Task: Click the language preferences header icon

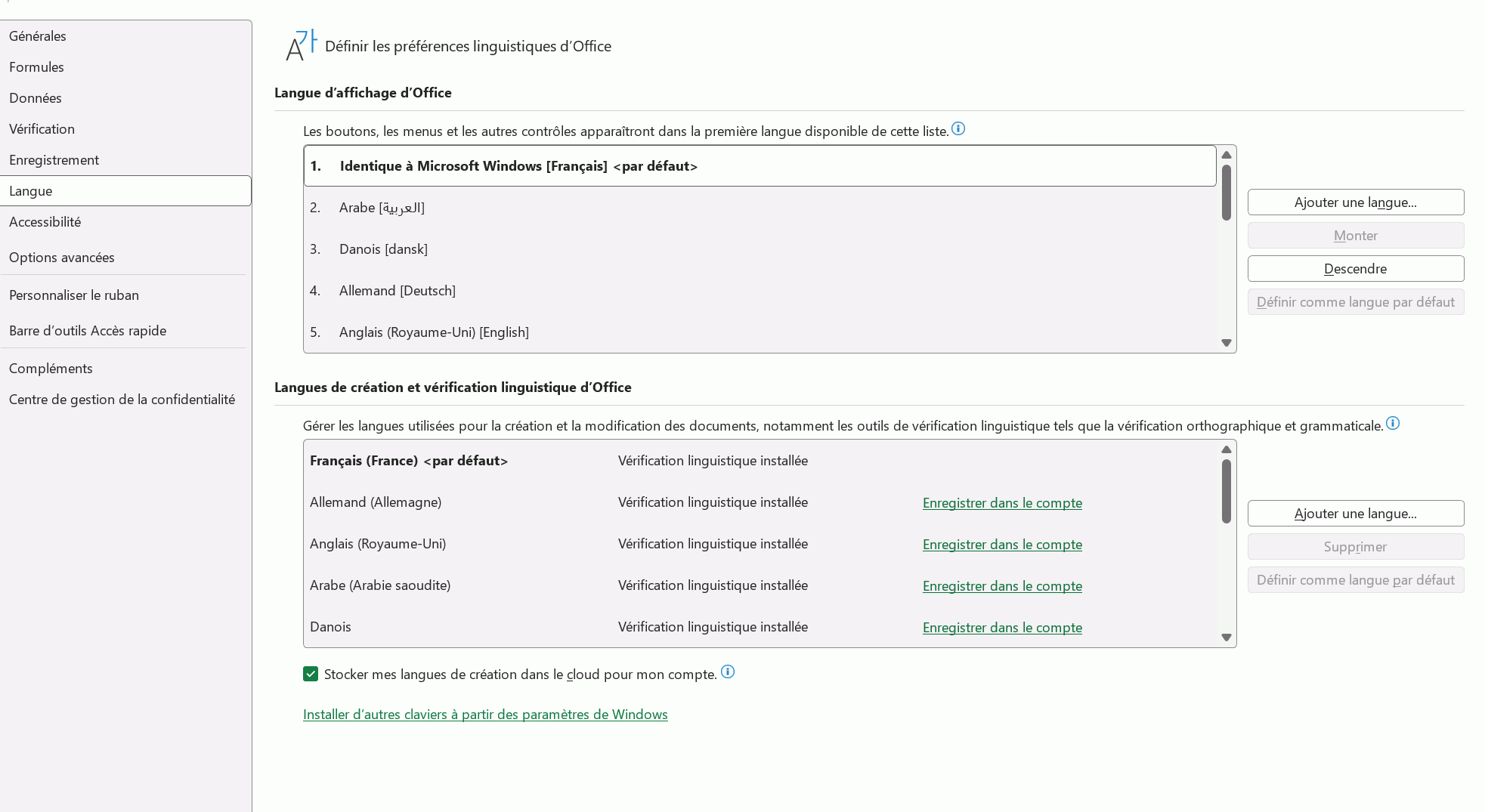Action: click(x=302, y=45)
